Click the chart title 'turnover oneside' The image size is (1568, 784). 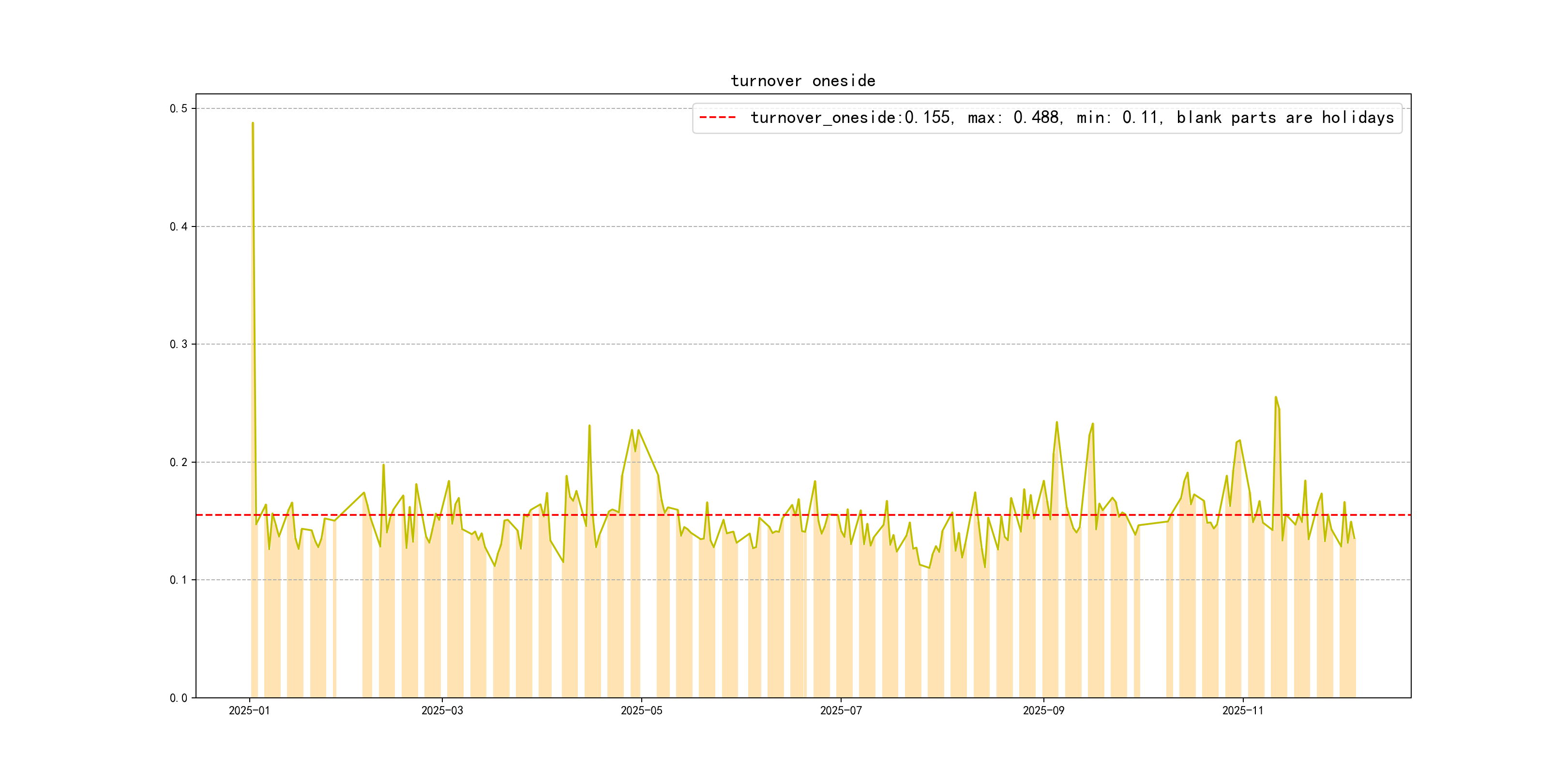click(x=802, y=81)
